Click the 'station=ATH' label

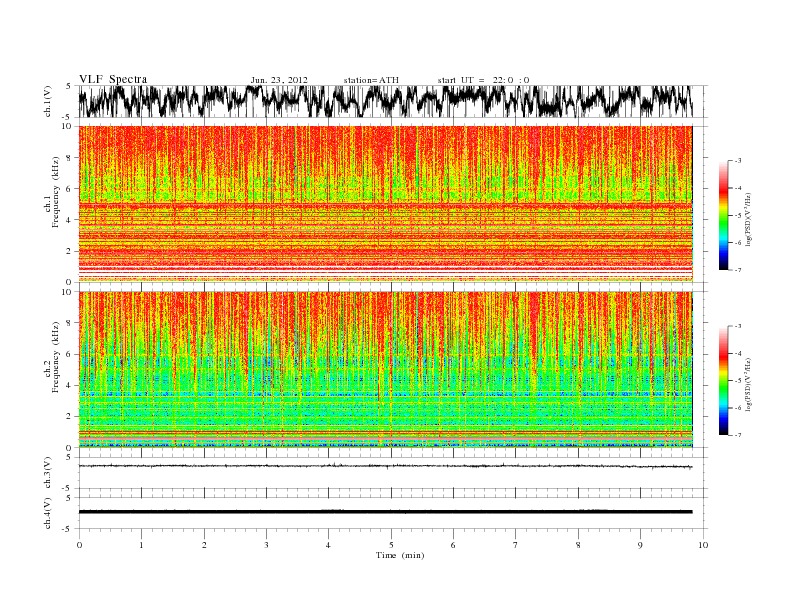371,80
